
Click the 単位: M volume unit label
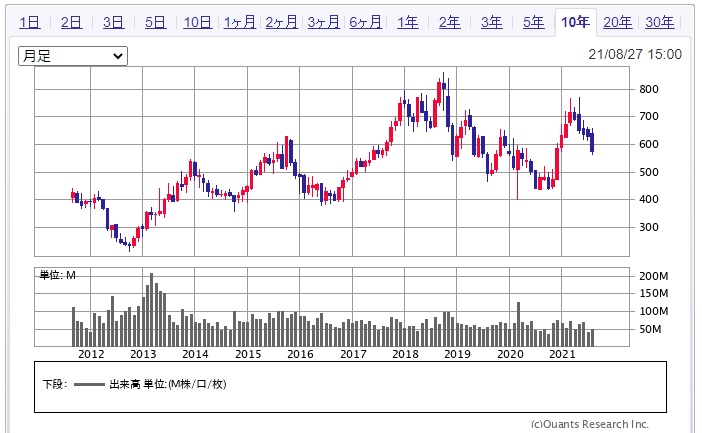tap(57, 275)
